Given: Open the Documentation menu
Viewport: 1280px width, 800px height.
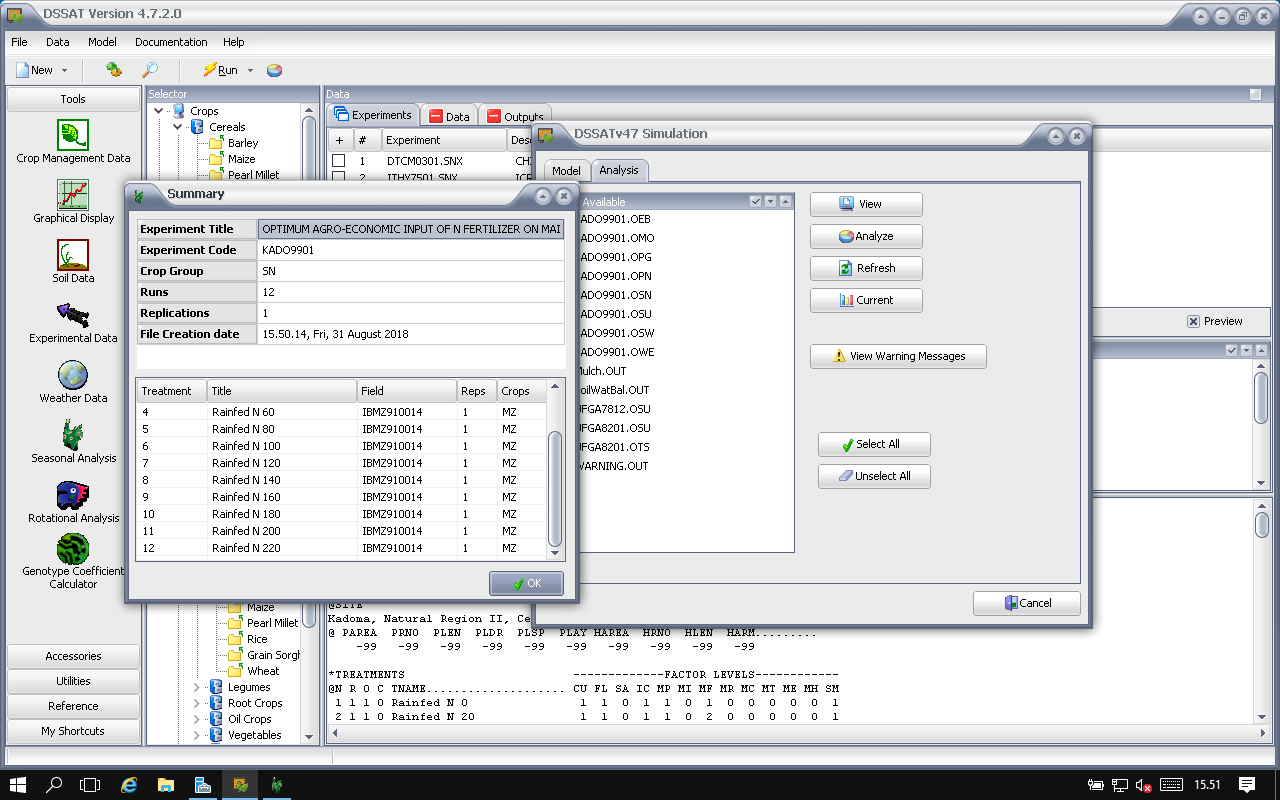Looking at the screenshot, I should (x=171, y=42).
